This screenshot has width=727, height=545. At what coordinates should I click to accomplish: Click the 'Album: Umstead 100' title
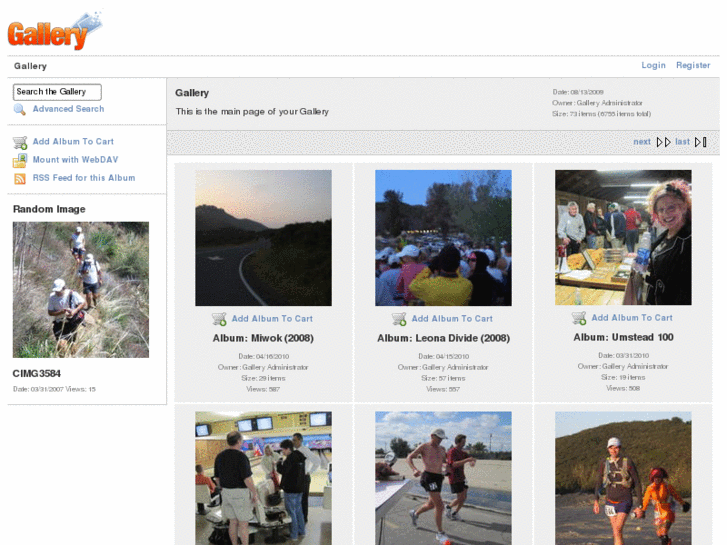coord(623,338)
